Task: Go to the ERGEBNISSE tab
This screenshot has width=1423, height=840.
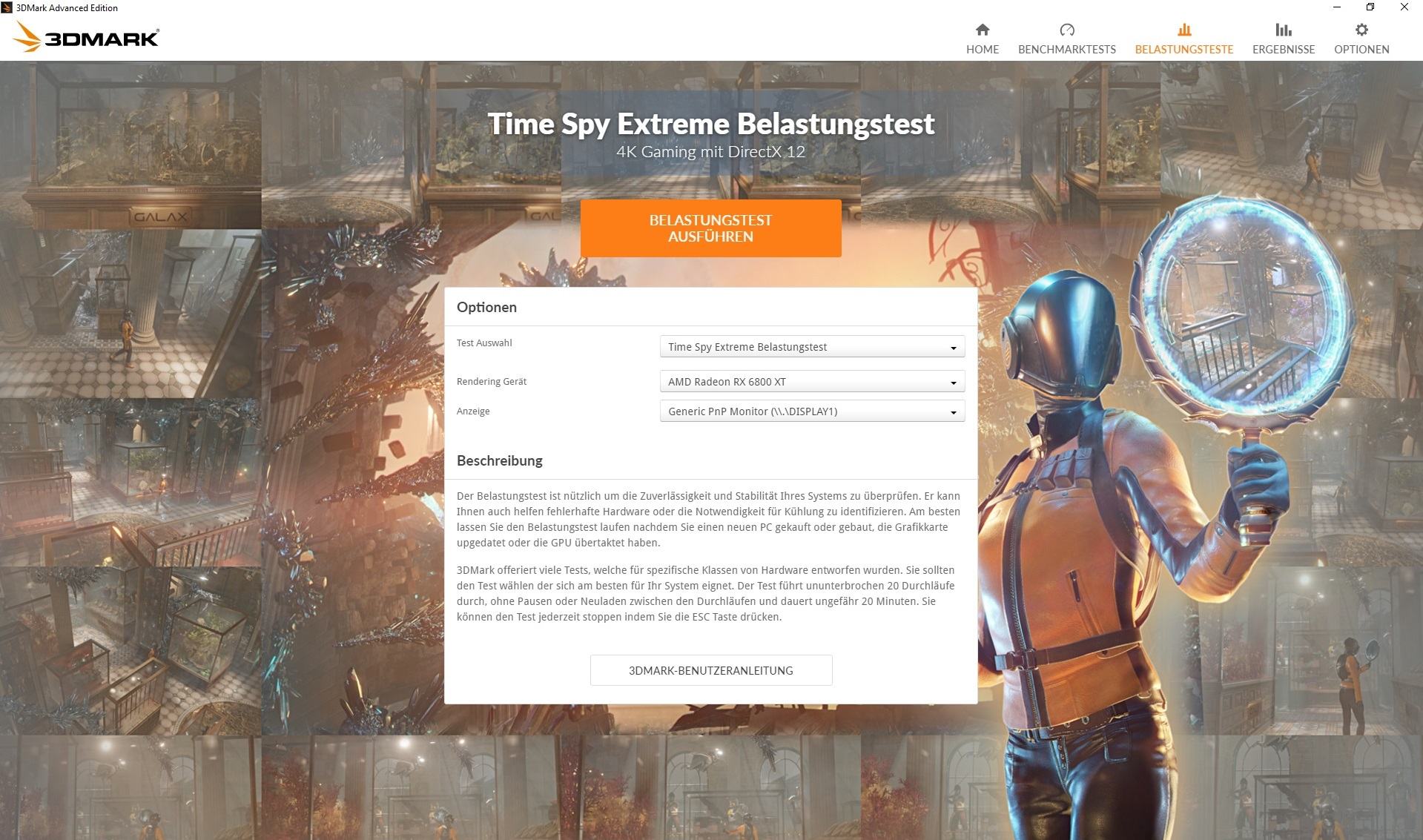Action: tap(1283, 39)
